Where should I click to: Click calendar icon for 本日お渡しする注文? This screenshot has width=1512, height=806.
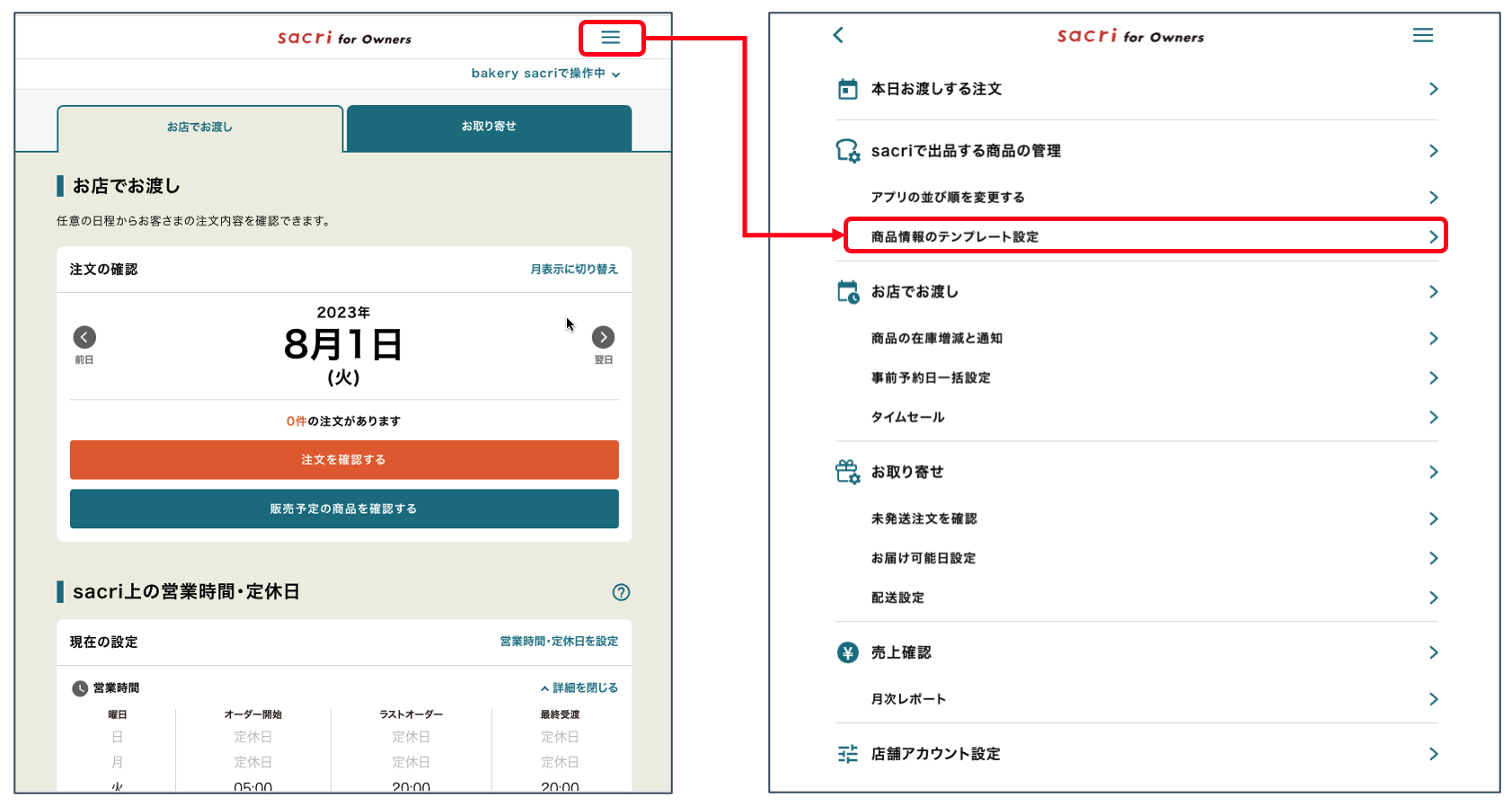(847, 89)
